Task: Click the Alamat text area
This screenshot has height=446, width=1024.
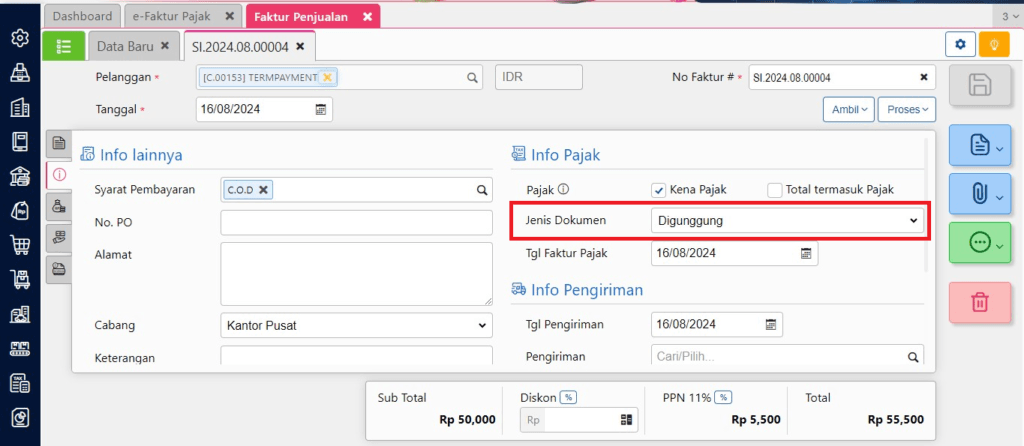Action: tap(357, 274)
